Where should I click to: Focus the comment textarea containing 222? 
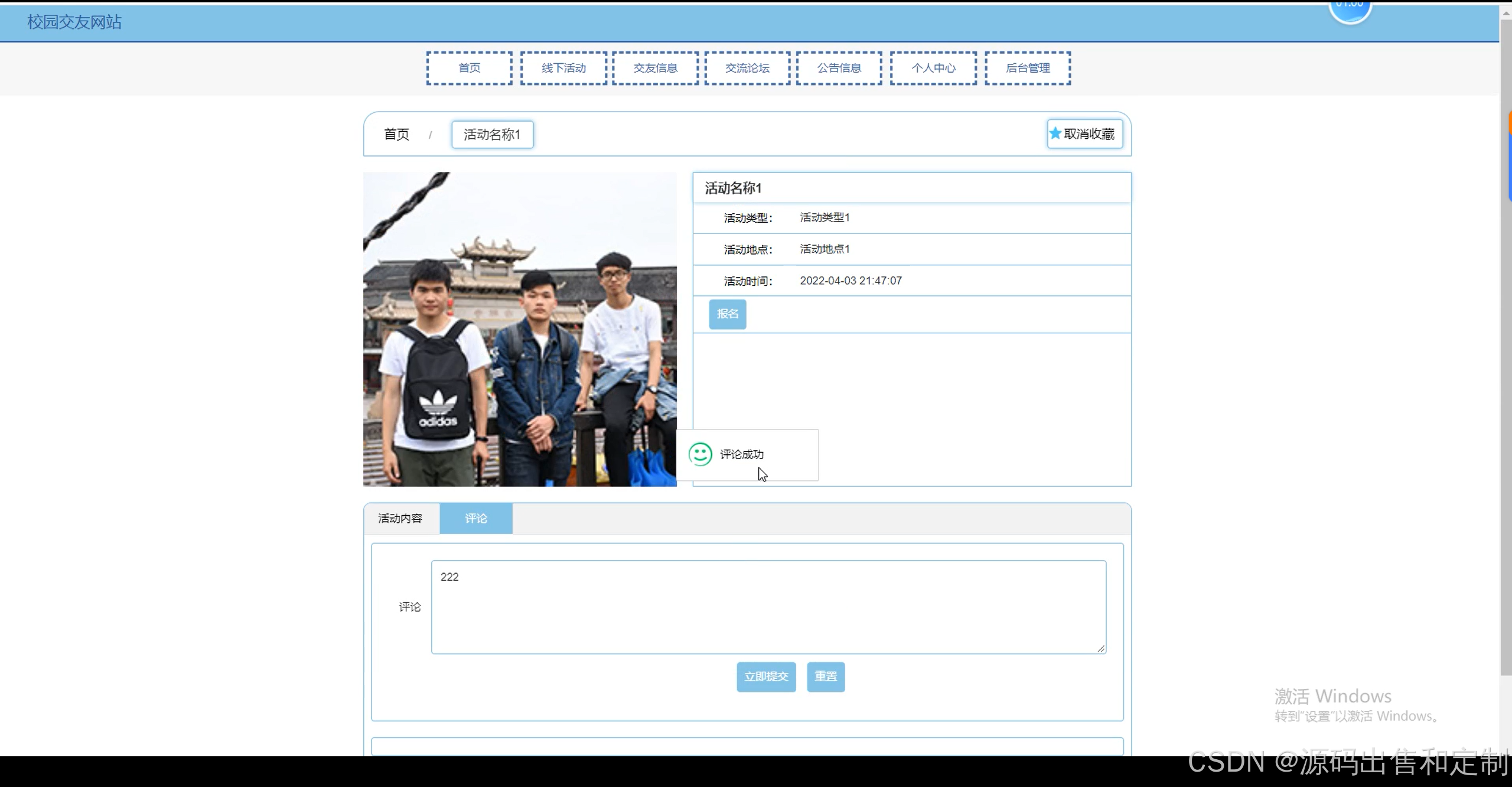(768, 607)
